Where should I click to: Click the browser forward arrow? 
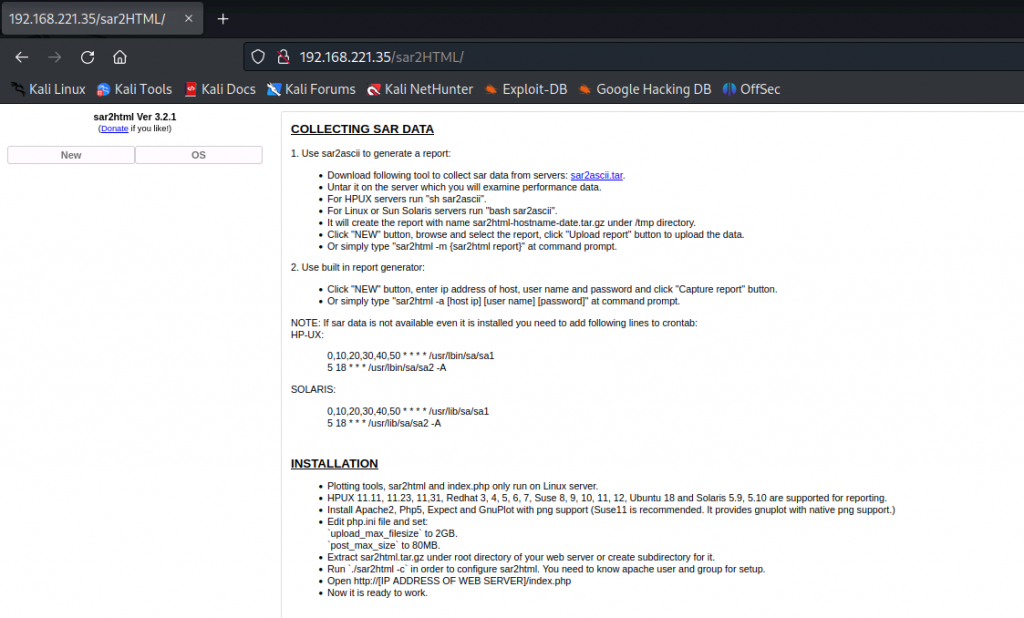55,57
